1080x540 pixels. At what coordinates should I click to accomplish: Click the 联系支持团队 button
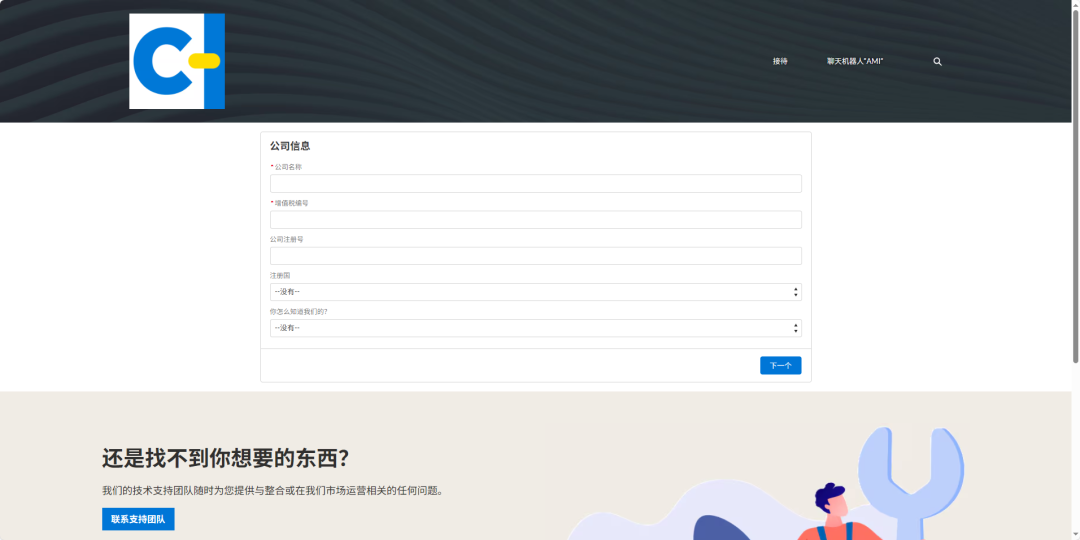tap(138, 519)
